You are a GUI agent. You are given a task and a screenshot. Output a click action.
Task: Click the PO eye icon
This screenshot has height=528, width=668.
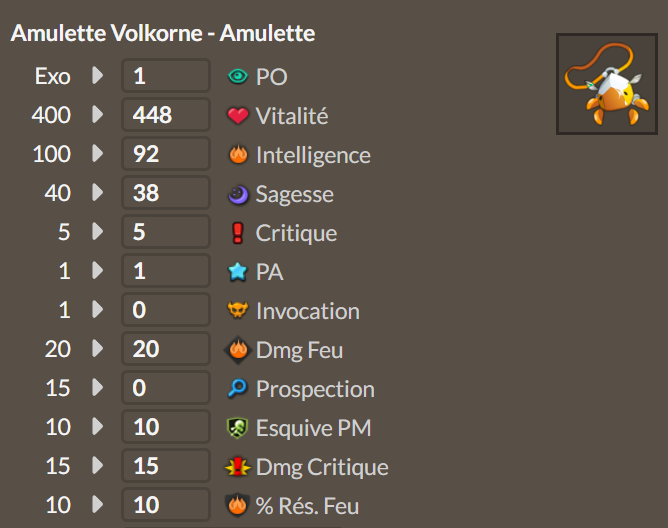(x=238, y=76)
